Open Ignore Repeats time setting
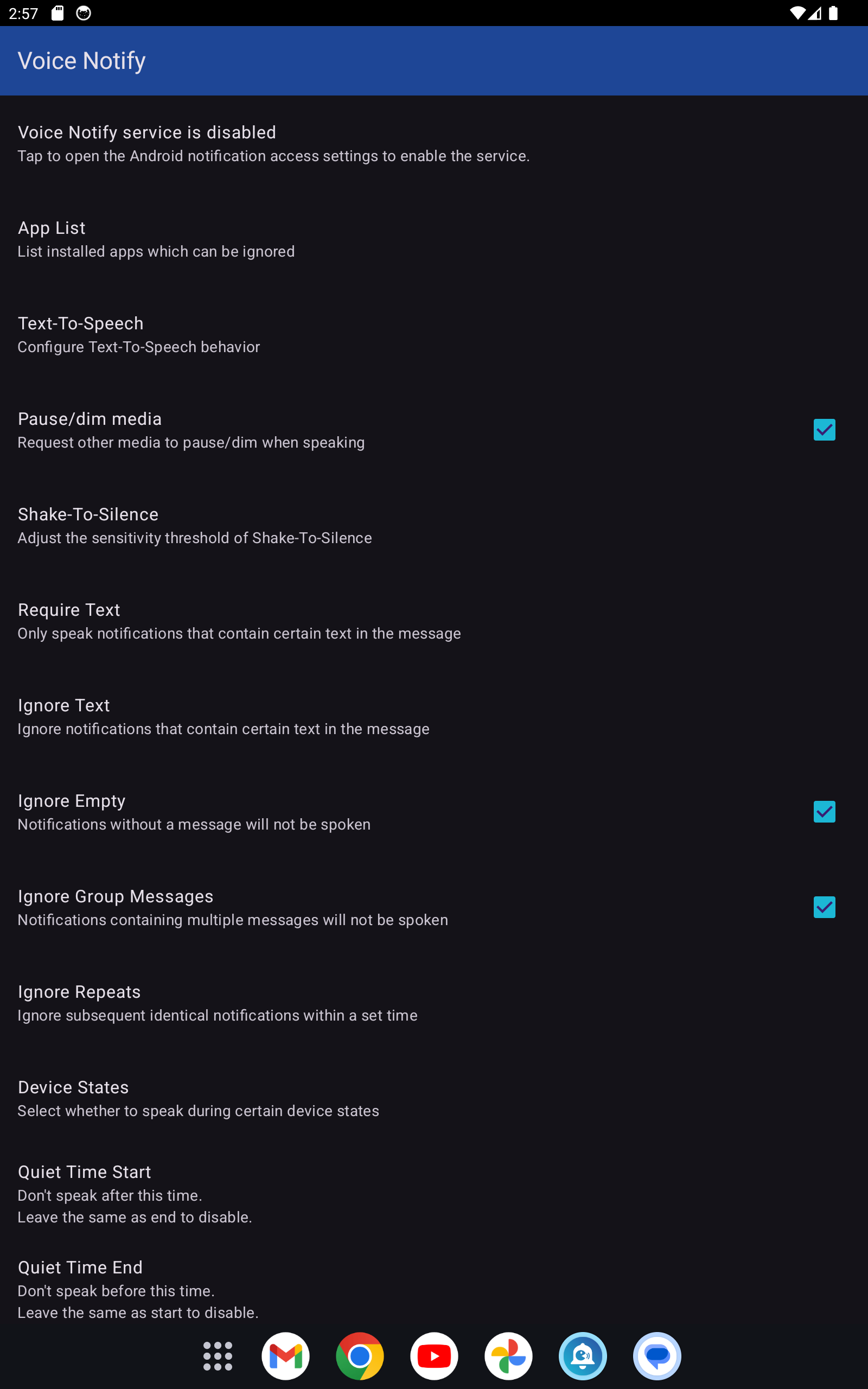The width and height of the screenshot is (868, 1389). pos(218,1003)
